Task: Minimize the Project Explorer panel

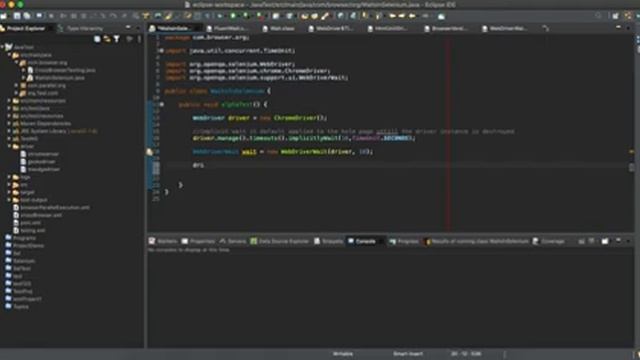Action: (x=128, y=27)
